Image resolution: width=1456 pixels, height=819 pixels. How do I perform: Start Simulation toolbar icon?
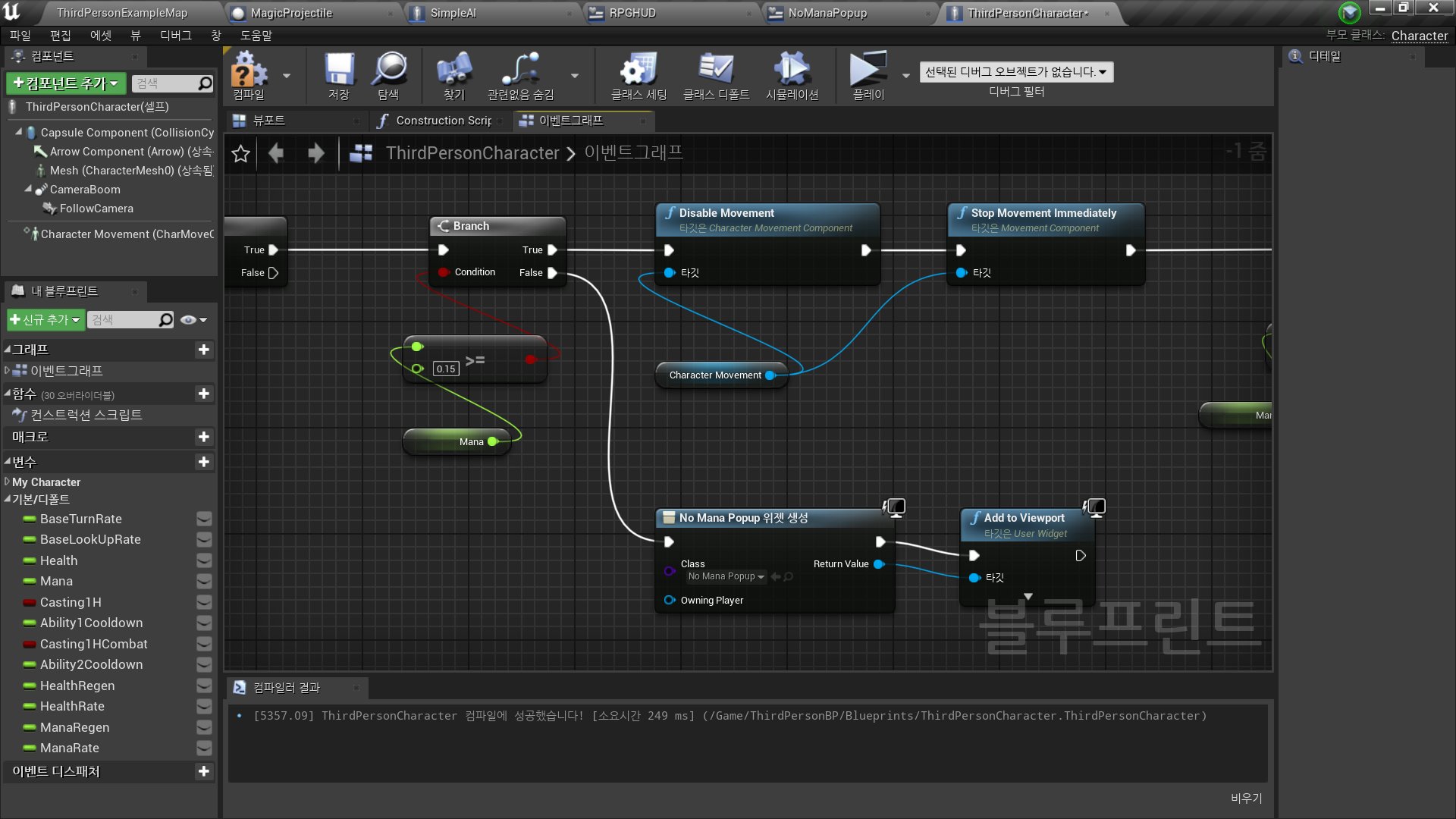(792, 70)
